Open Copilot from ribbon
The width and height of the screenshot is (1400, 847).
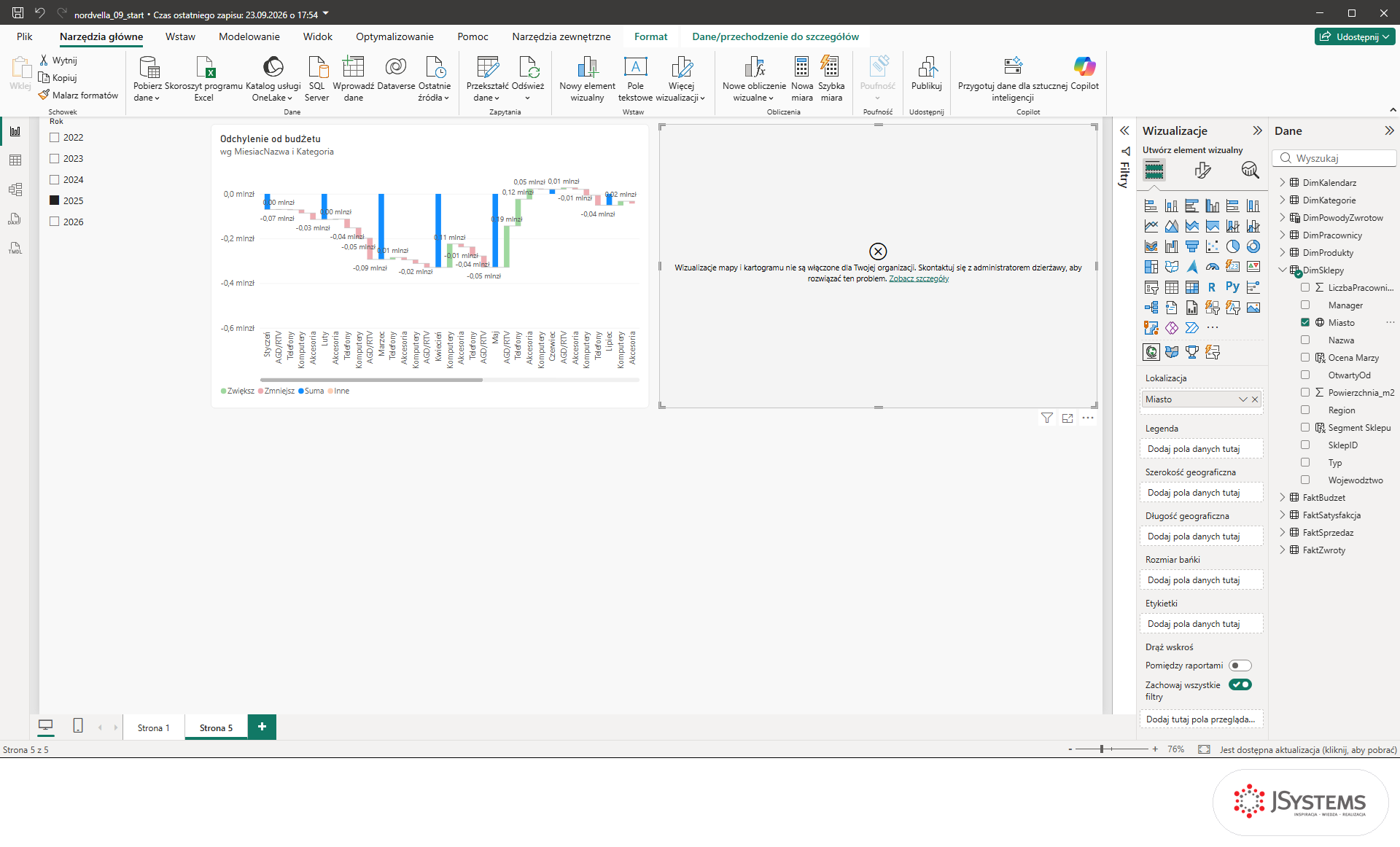point(1084,74)
